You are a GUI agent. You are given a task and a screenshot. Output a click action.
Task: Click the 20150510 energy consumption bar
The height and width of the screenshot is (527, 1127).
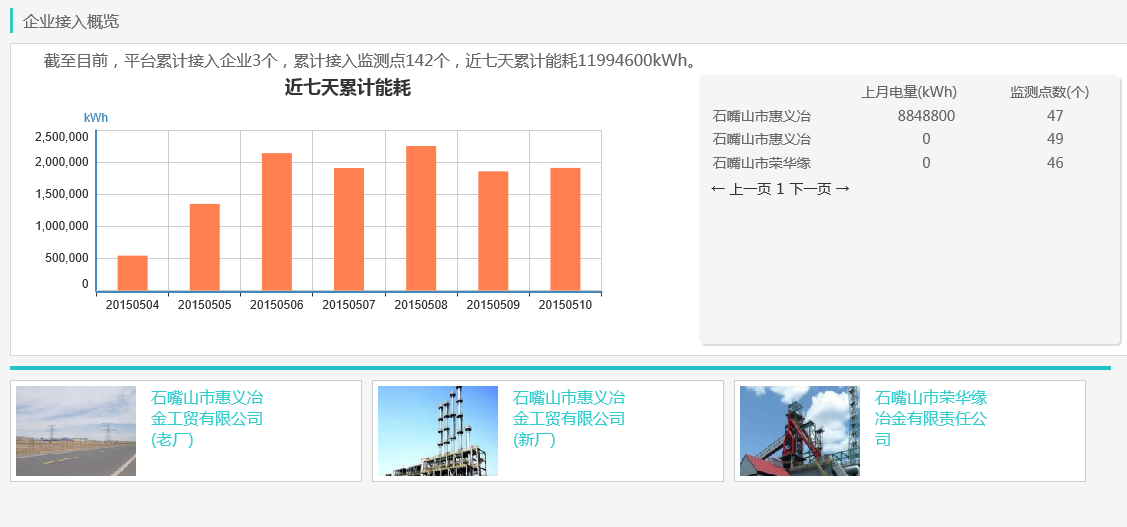565,229
